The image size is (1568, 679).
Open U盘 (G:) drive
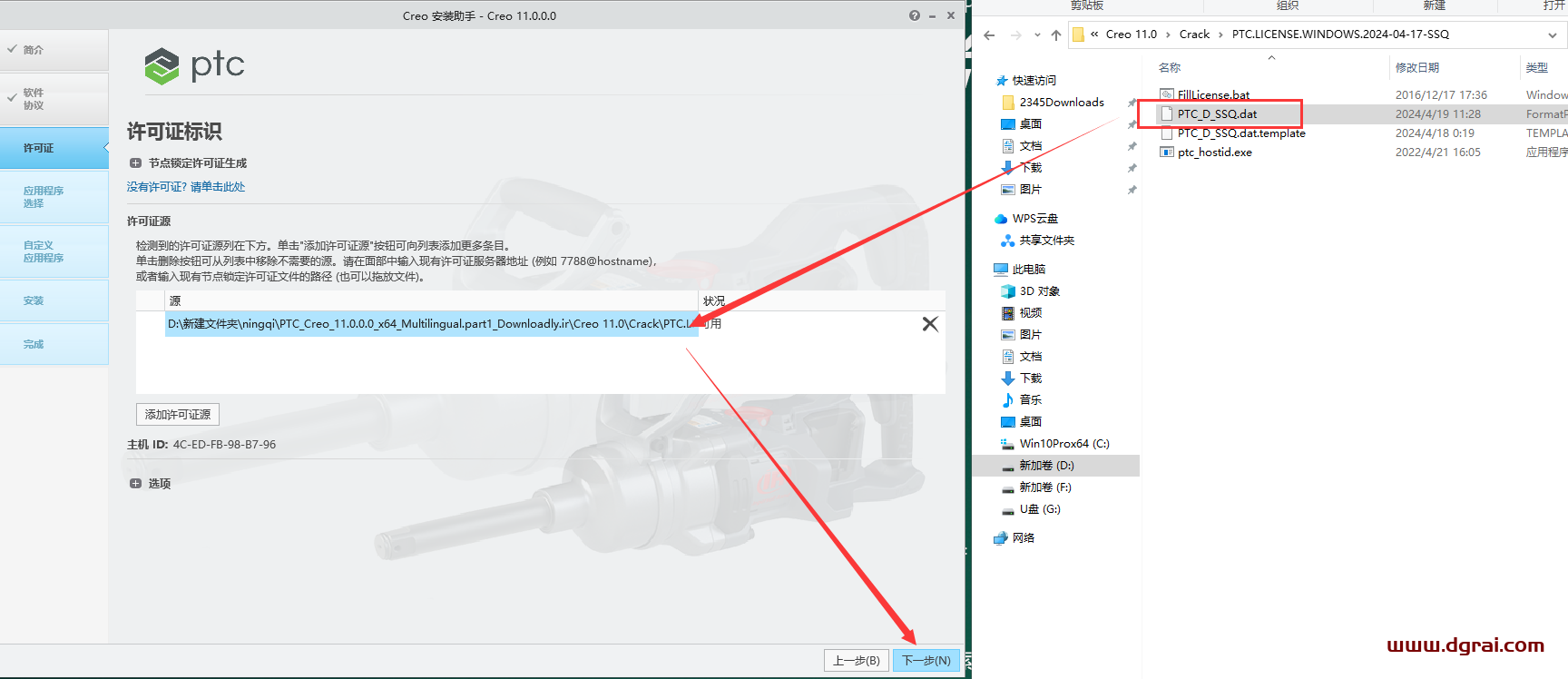[x=1040, y=509]
